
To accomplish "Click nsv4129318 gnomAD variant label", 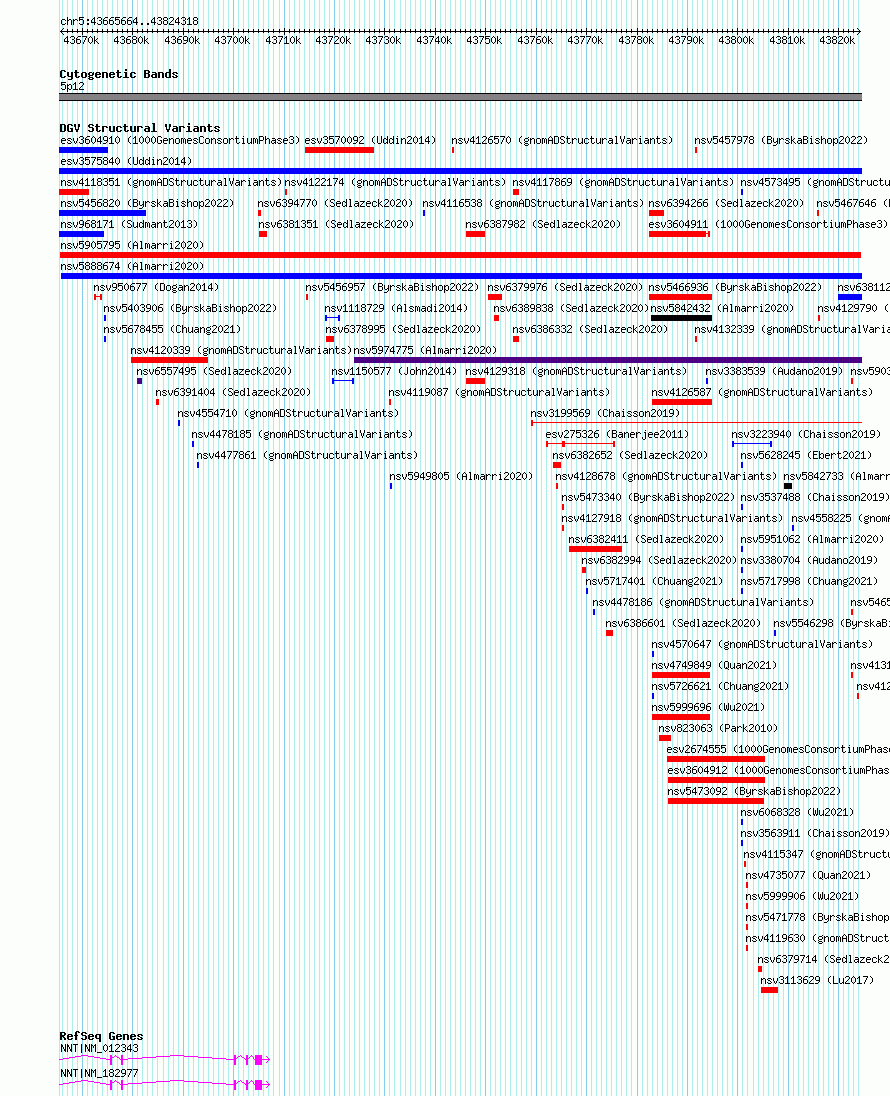I will (x=576, y=370).
